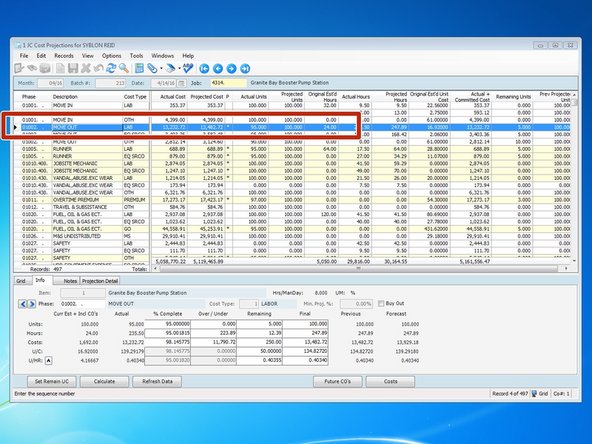Click the A button beside U/HR
The width and height of the screenshot is (592, 444).
pyautogui.click(x=48, y=361)
